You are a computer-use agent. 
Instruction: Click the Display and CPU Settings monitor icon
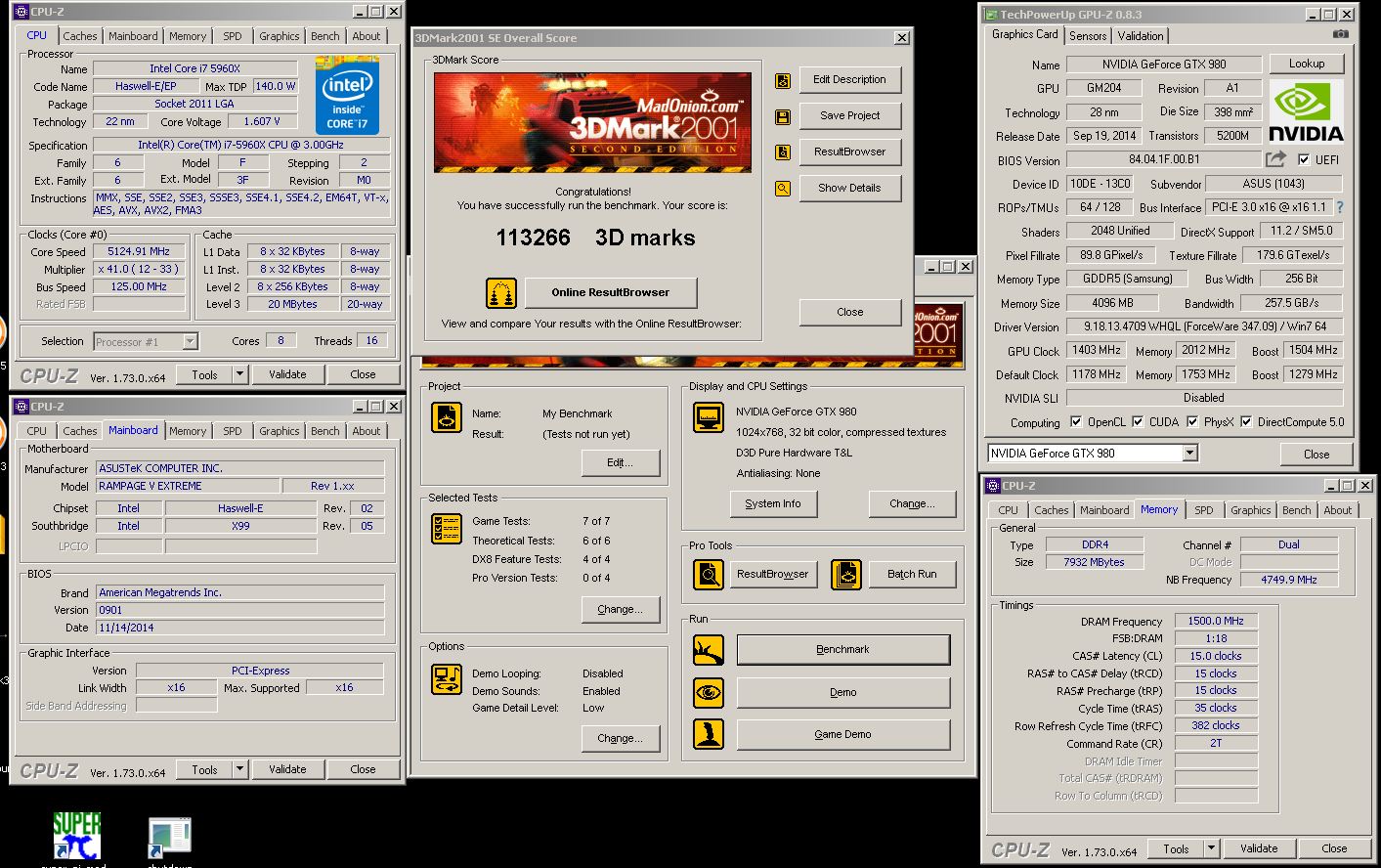(708, 417)
